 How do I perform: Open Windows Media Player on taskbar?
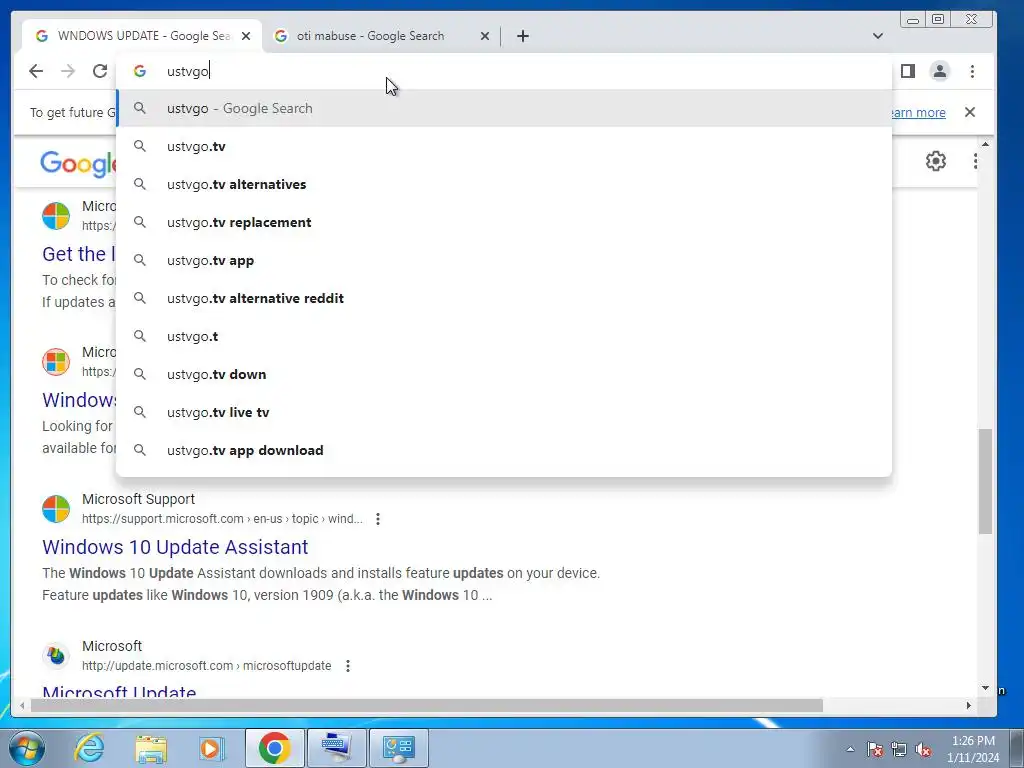pyautogui.click(x=212, y=748)
